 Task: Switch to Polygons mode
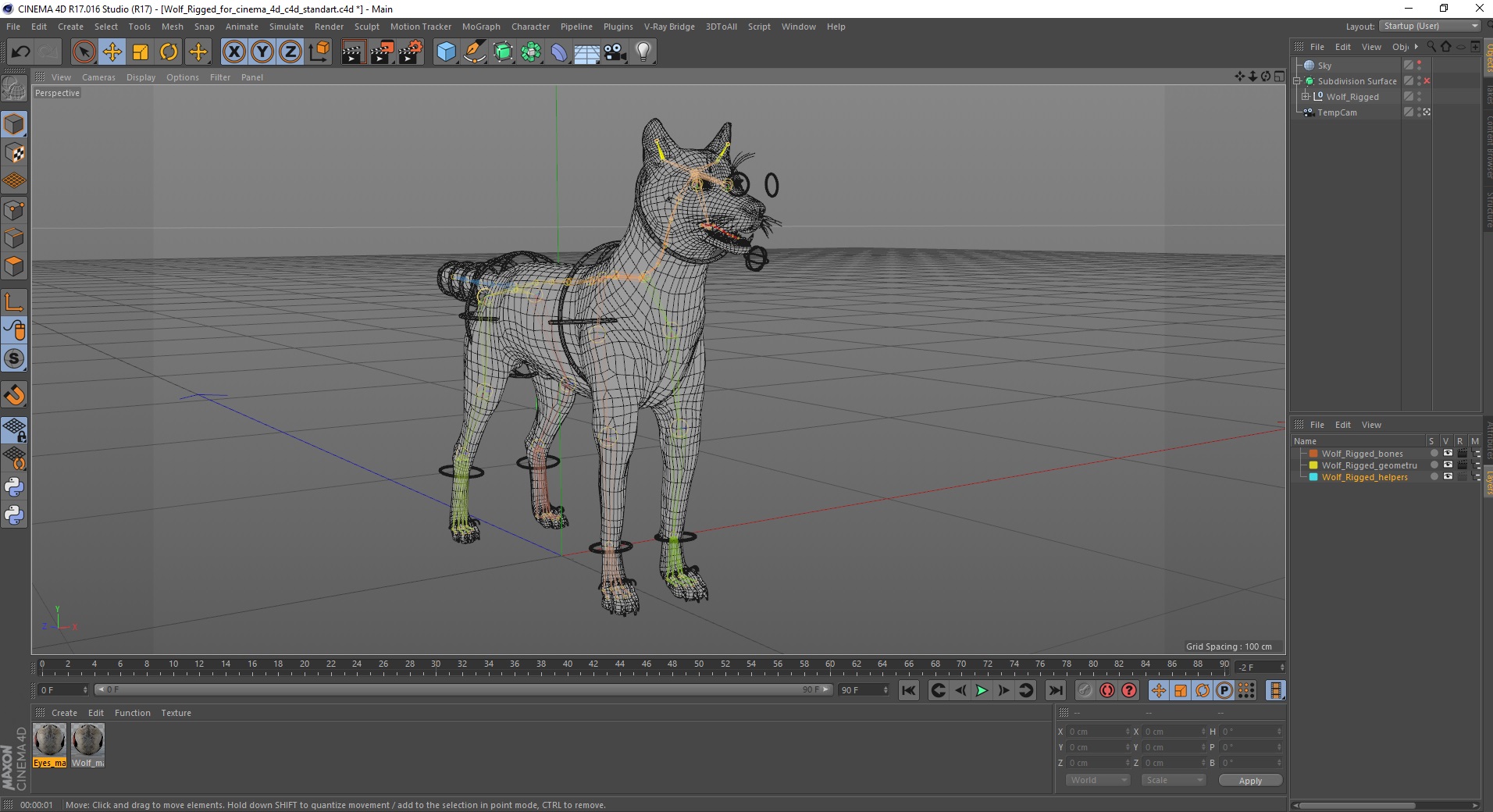(x=14, y=266)
